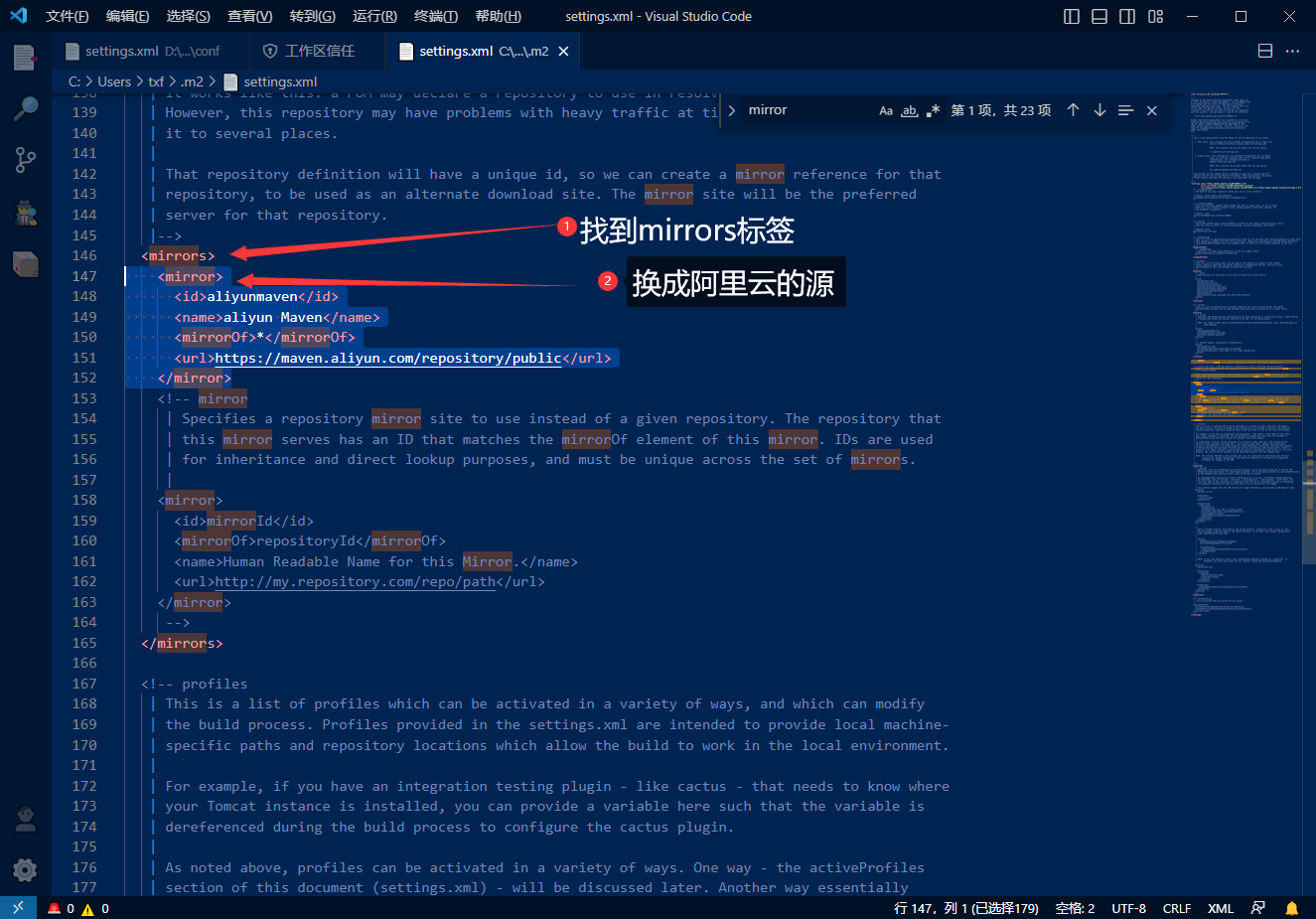Show the warnings count in status bar
The image size is (1316, 919).
click(x=96, y=908)
